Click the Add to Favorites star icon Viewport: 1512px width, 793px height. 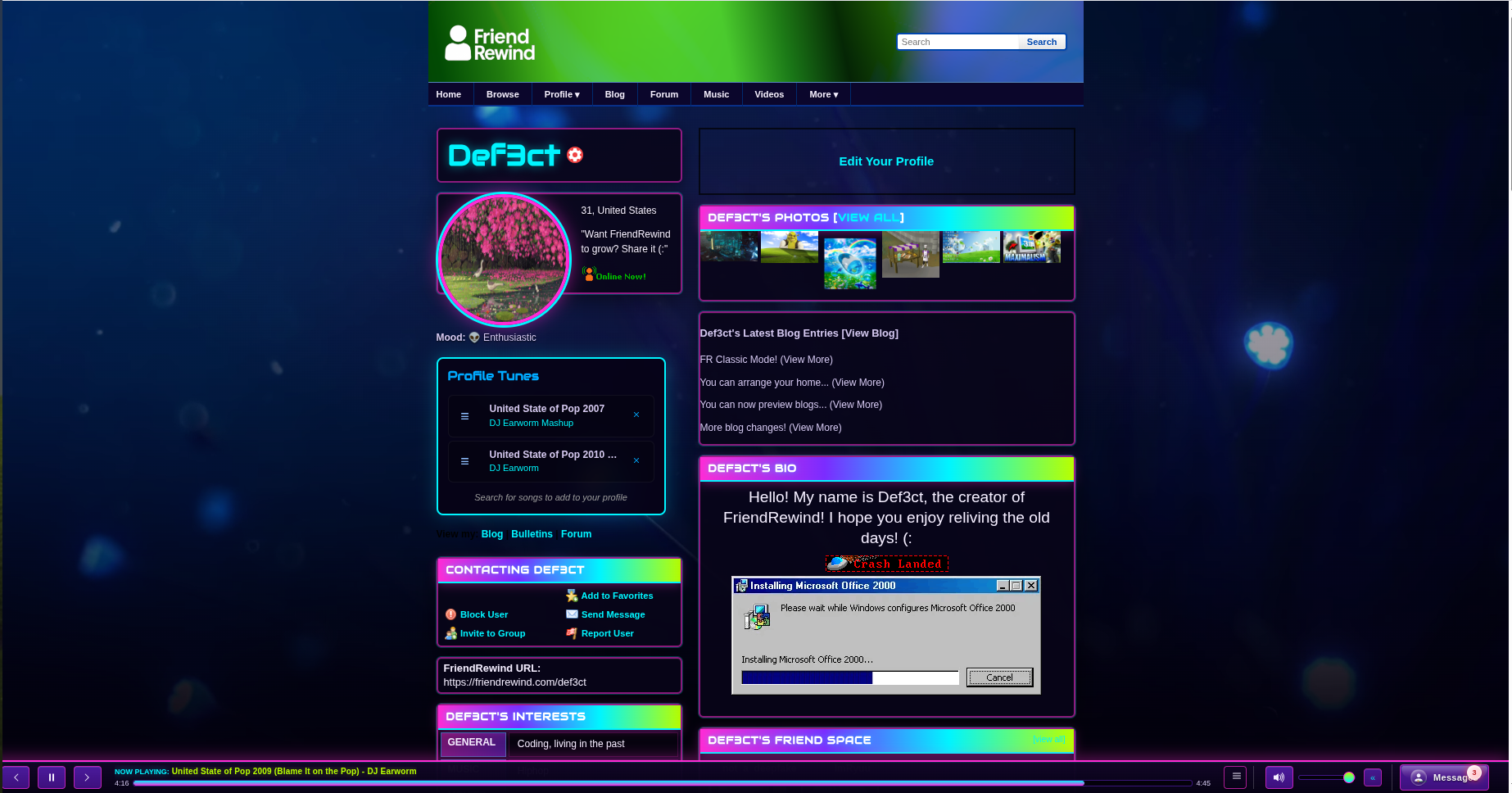pos(572,596)
